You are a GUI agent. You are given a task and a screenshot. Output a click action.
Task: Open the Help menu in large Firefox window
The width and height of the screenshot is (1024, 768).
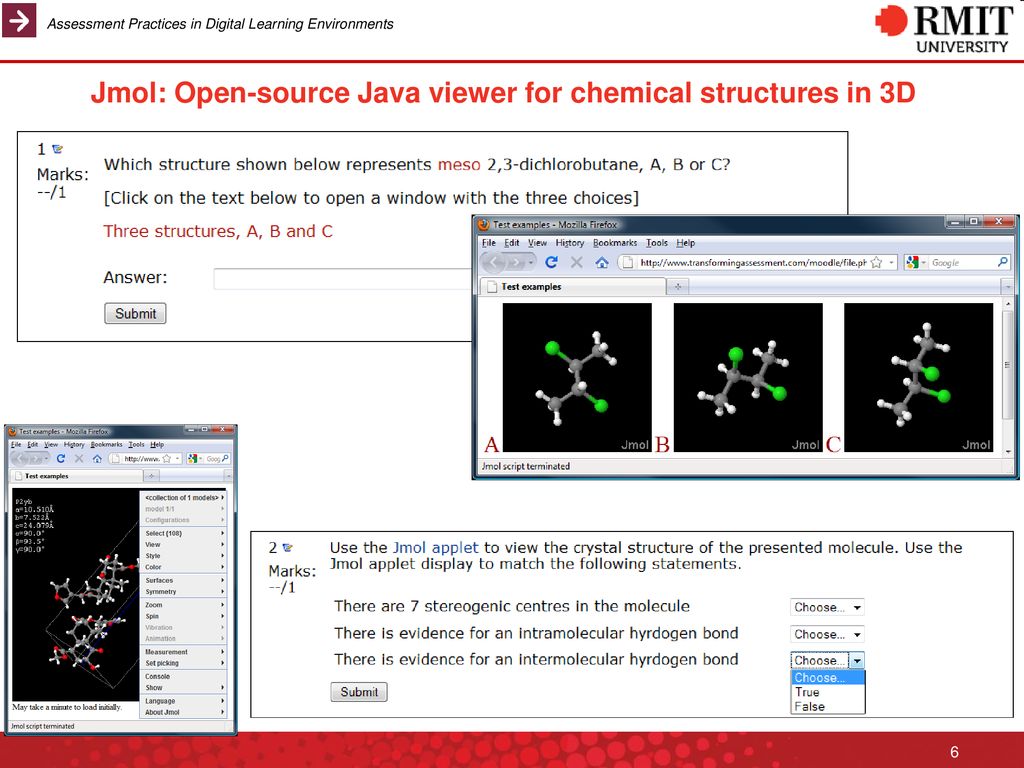pyautogui.click(x=685, y=242)
